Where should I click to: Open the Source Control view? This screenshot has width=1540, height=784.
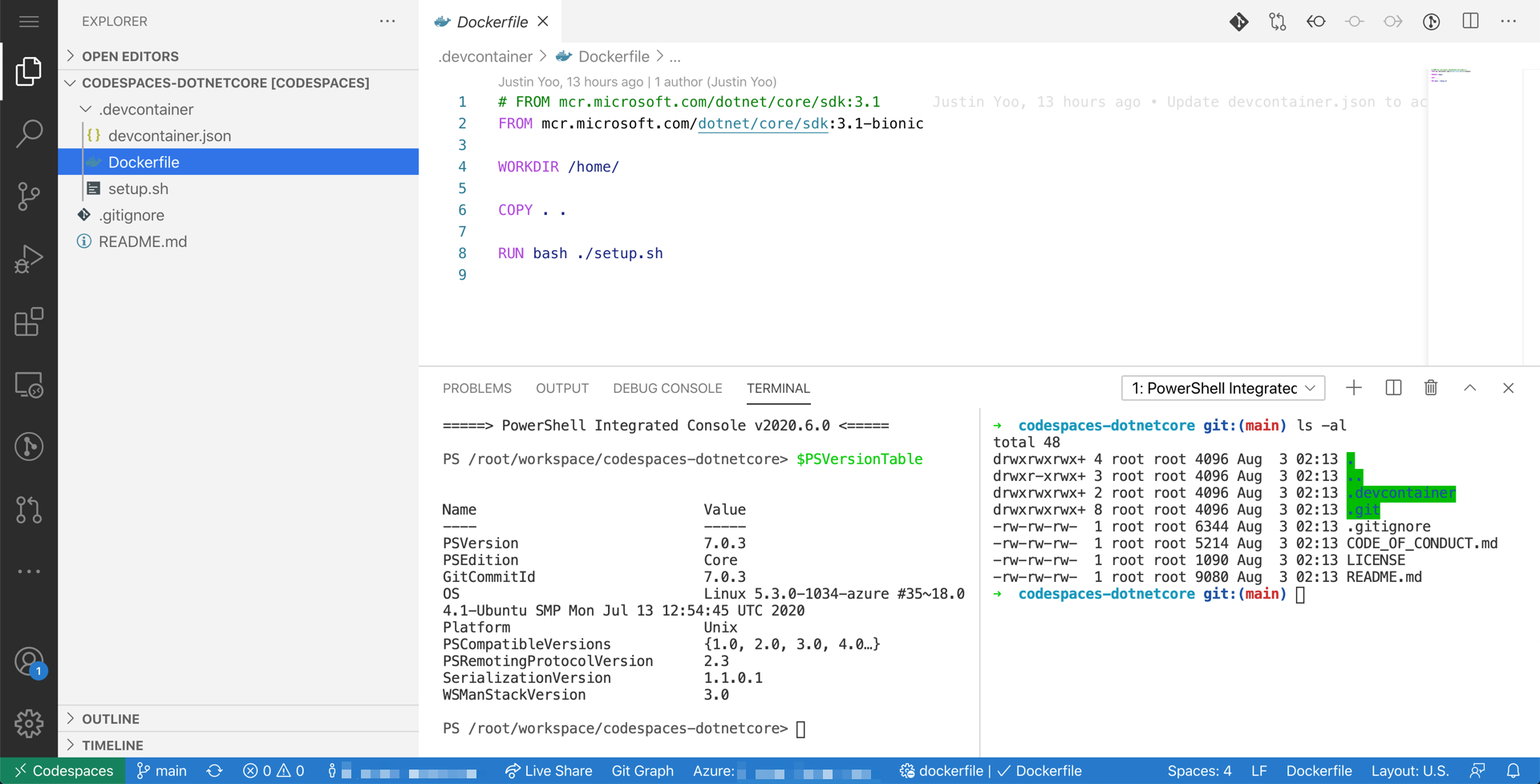click(x=29, y=196)
